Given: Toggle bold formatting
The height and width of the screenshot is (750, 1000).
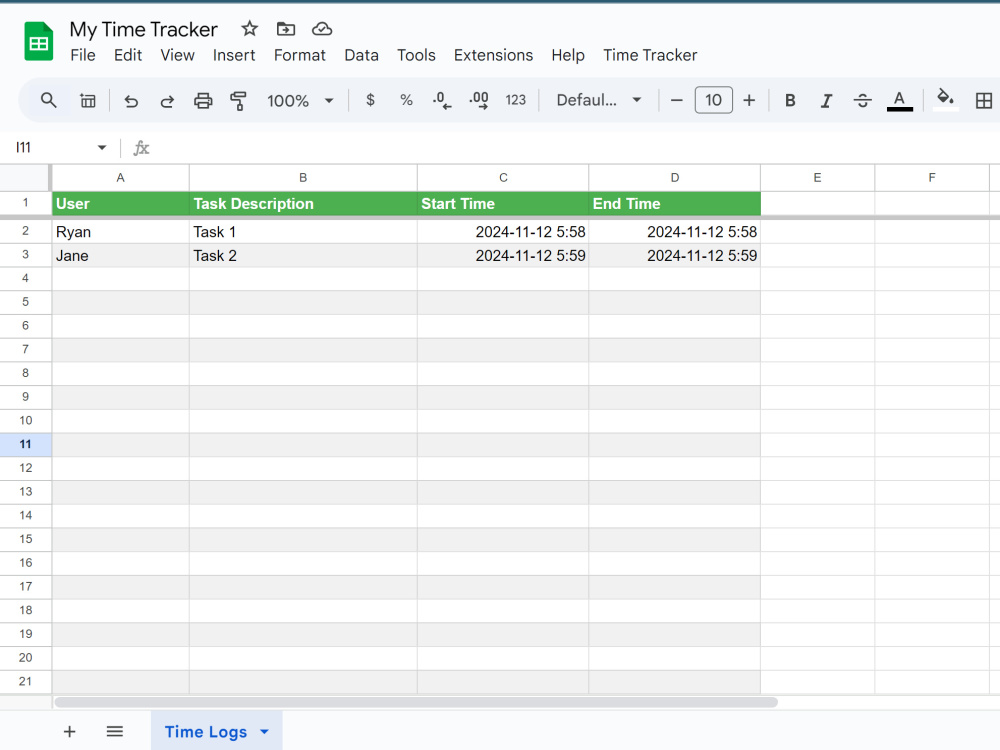Looking at the screenshot, I should tap(790, 100).
